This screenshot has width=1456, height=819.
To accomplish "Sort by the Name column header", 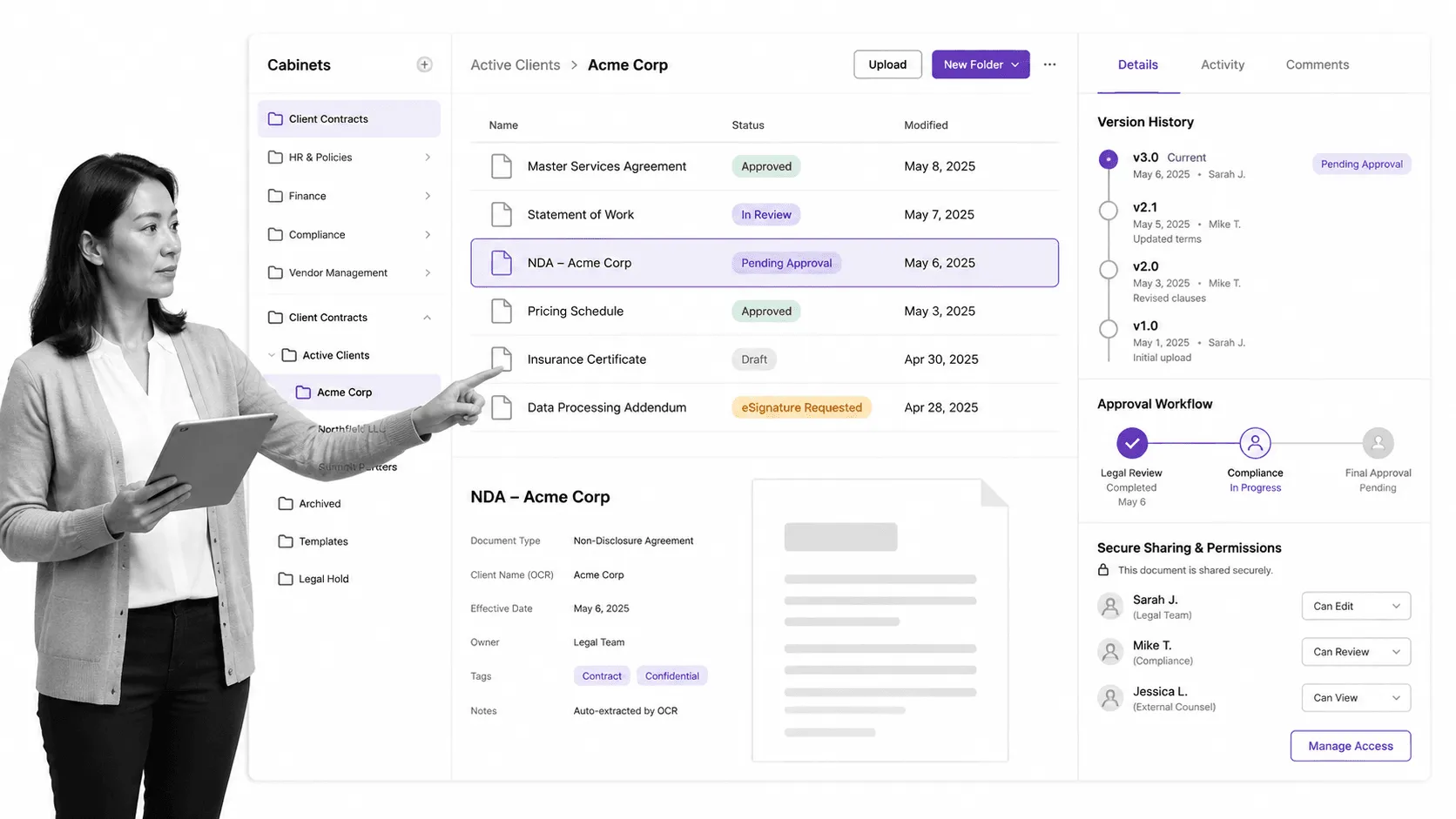I will pyautogui.click(x=503, y=125).
